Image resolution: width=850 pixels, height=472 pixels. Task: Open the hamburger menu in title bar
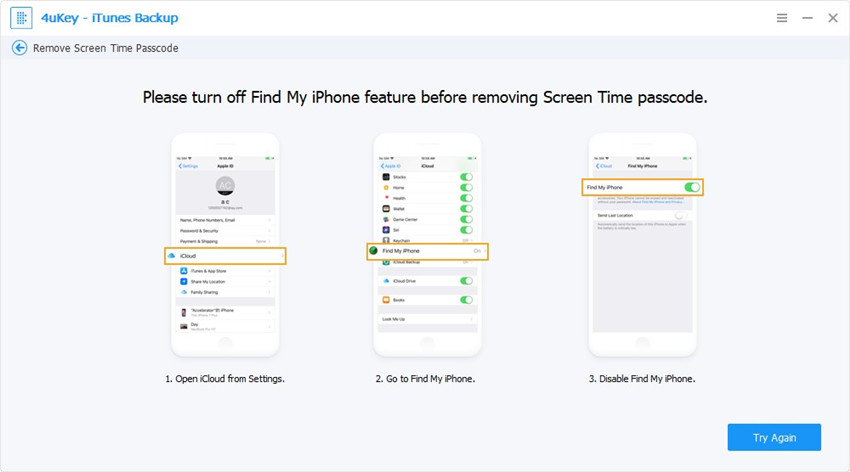(x=782, y=18)
